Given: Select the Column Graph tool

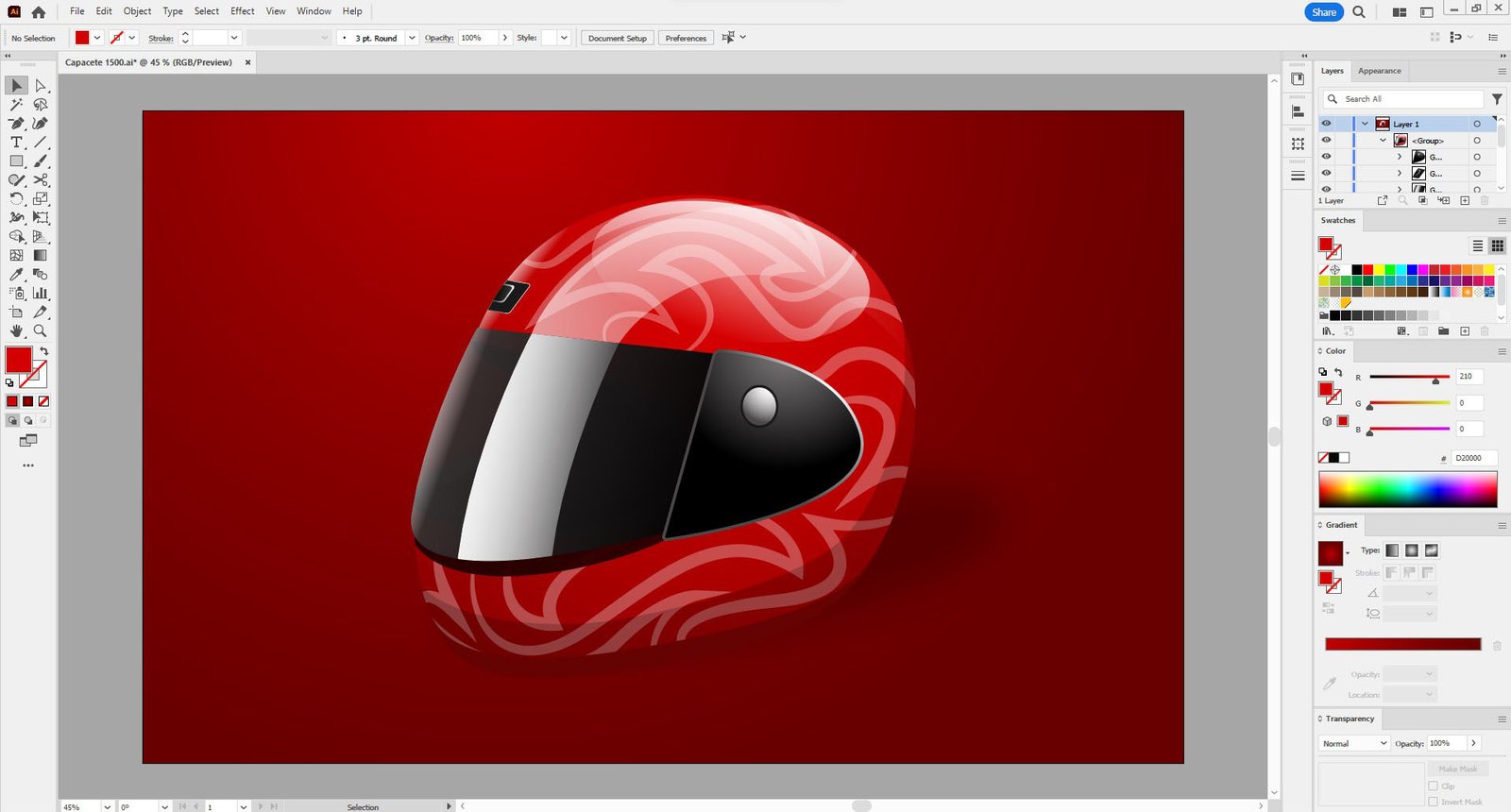Looking at the screenshot, I should pos(41,294).
